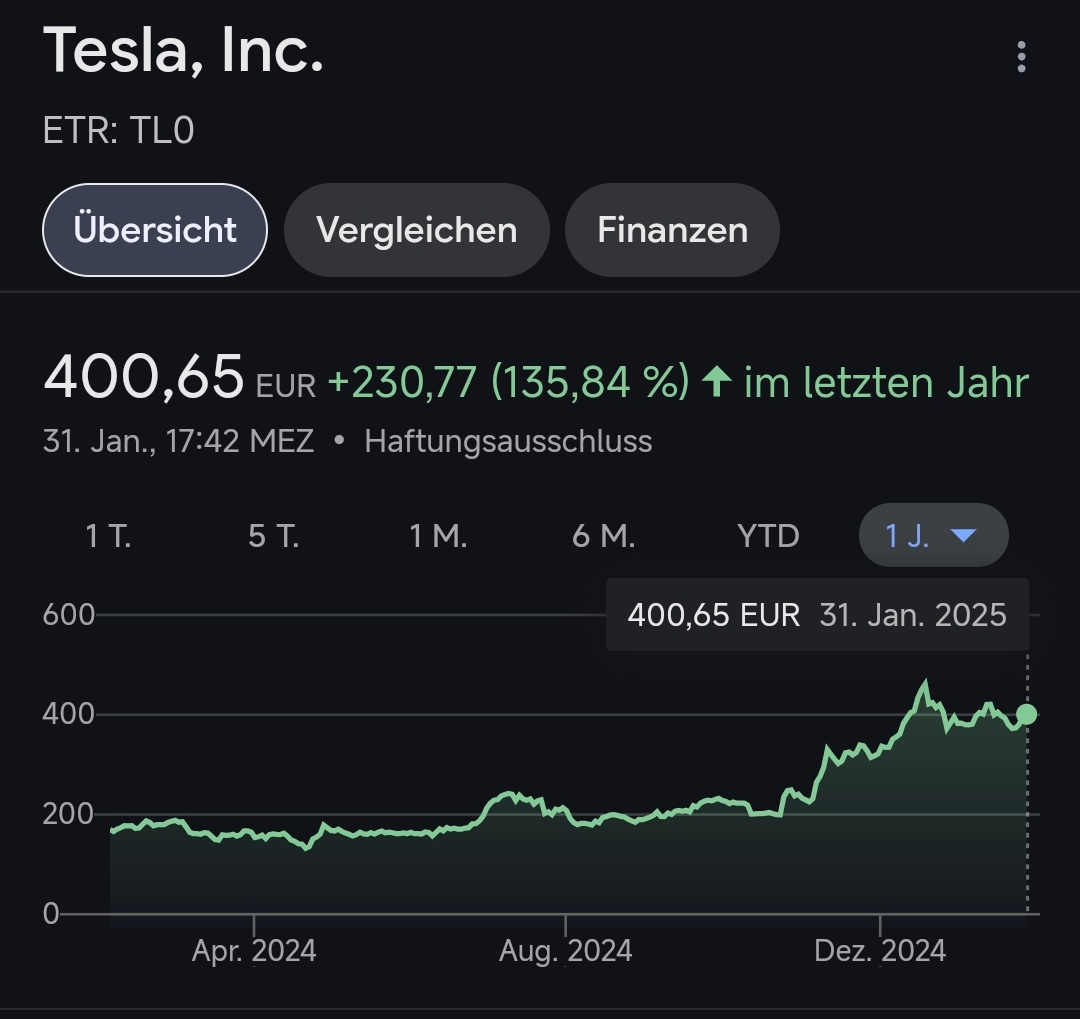
Task: Click the ETR: TL0 ticker text
Action: [x=118, y=131]
